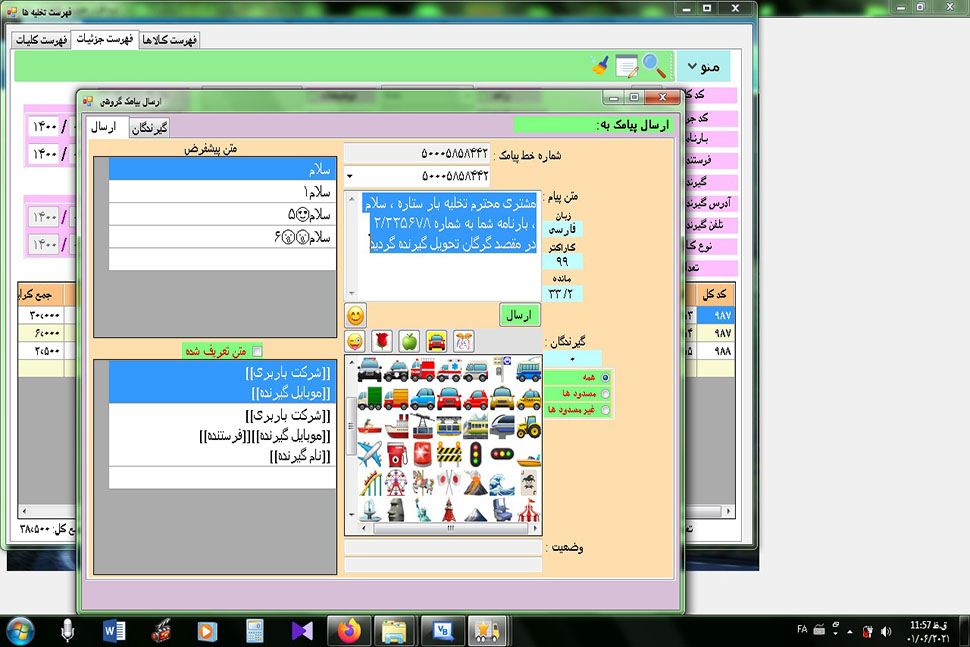Click the broom clear icon in toolbar
This screenshot has height=647, width=970.
pos(600,66)
